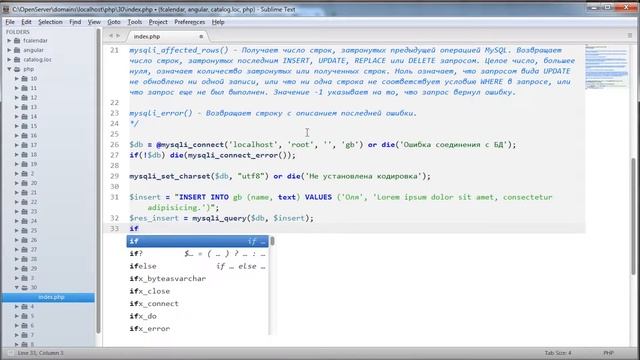Choose the highlighted 'if' autocomplete suggestion

(x=198, y=241)
